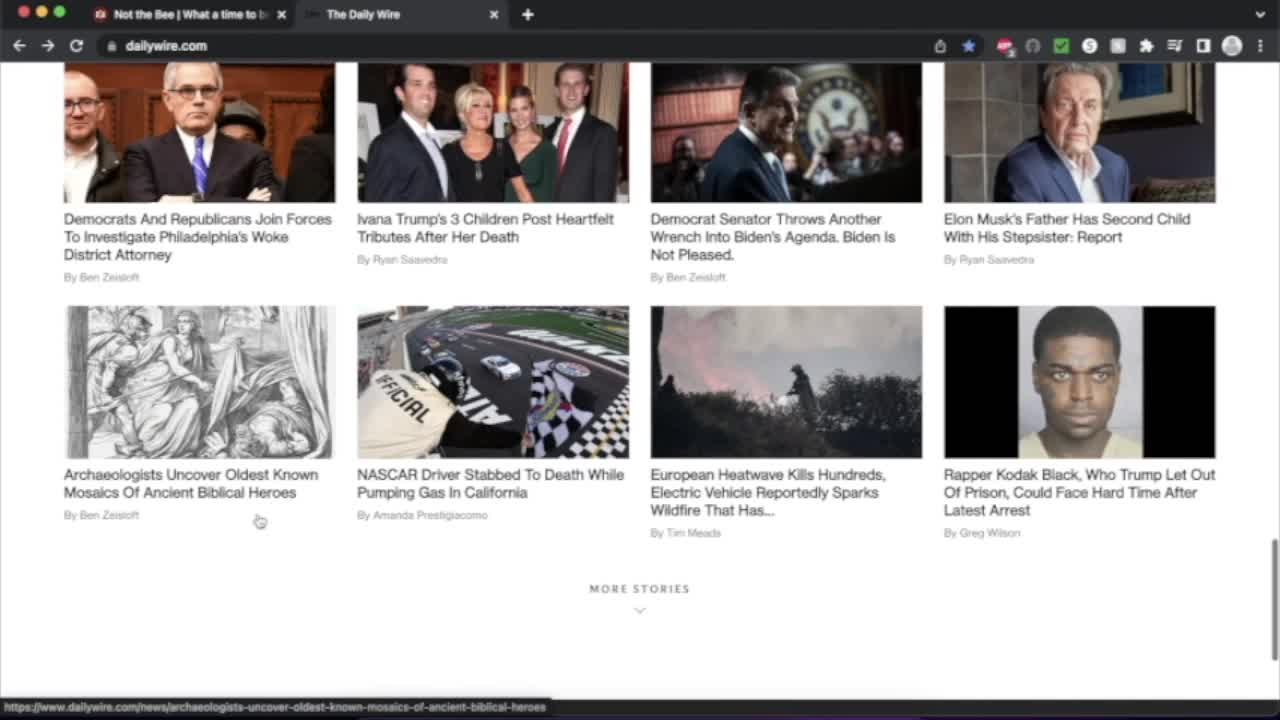This screenshot has width=1280, height=720.
Task: Open the Chrome profile avatar
Action: click(x=1232, y=46)
